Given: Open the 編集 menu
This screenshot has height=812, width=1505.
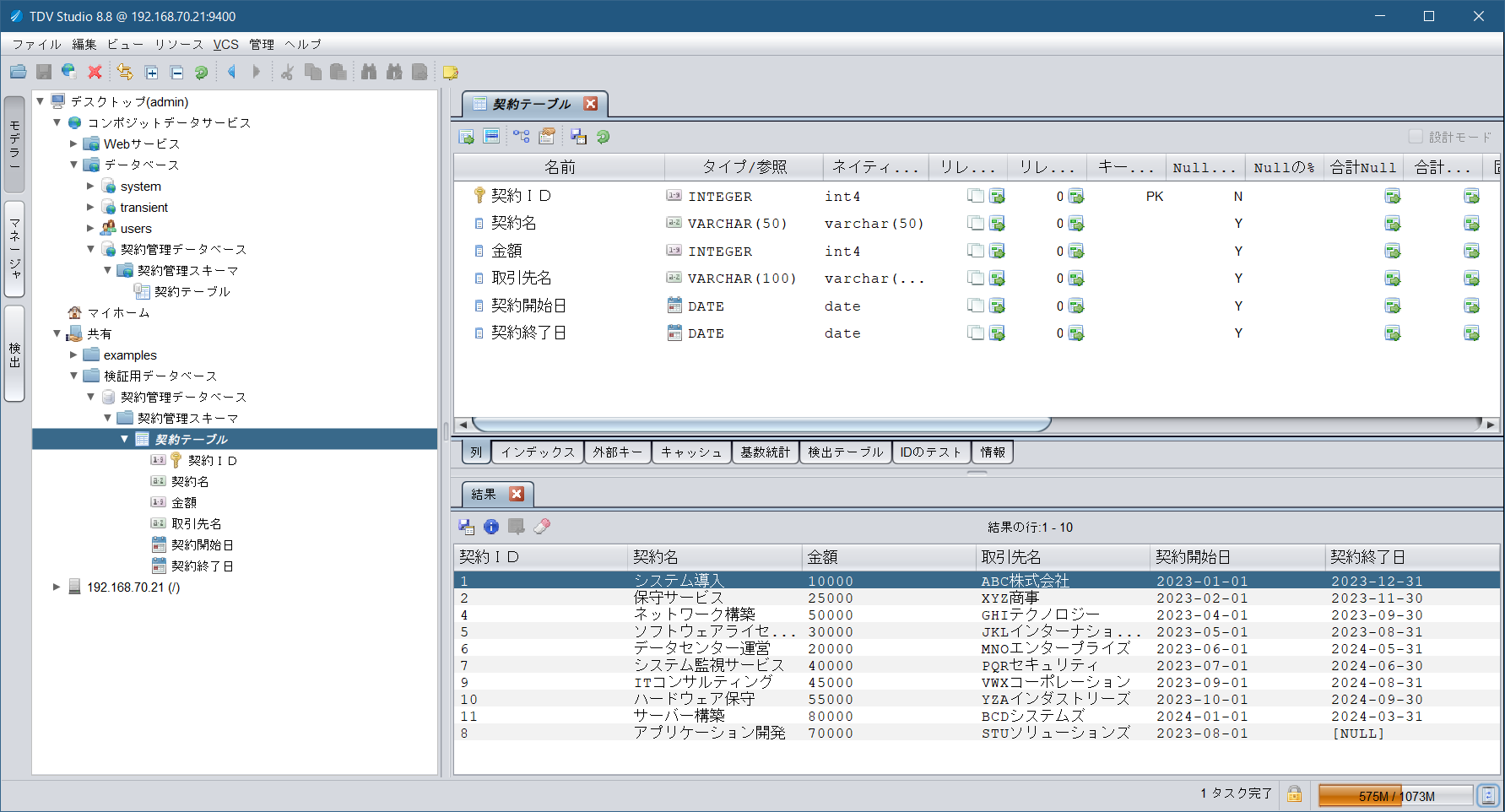Looking at the screenshot, I should (x=84, y=44).
